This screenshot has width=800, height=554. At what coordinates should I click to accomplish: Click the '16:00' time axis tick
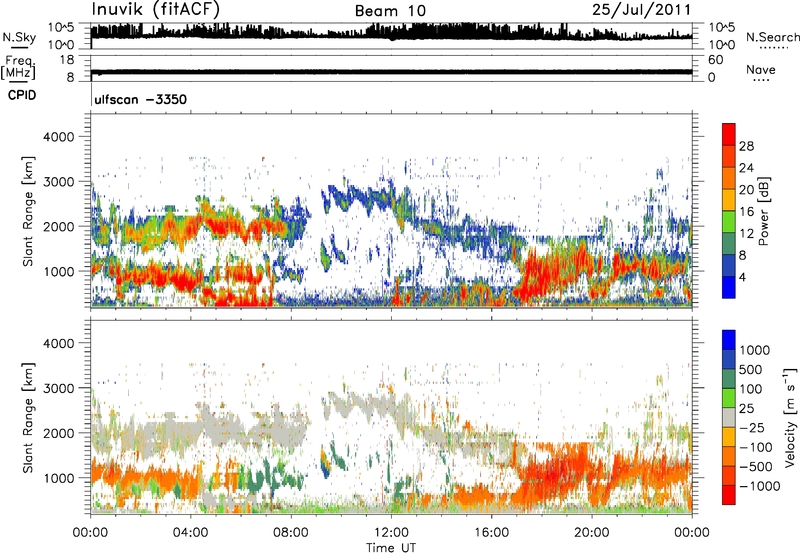[491, 533]
